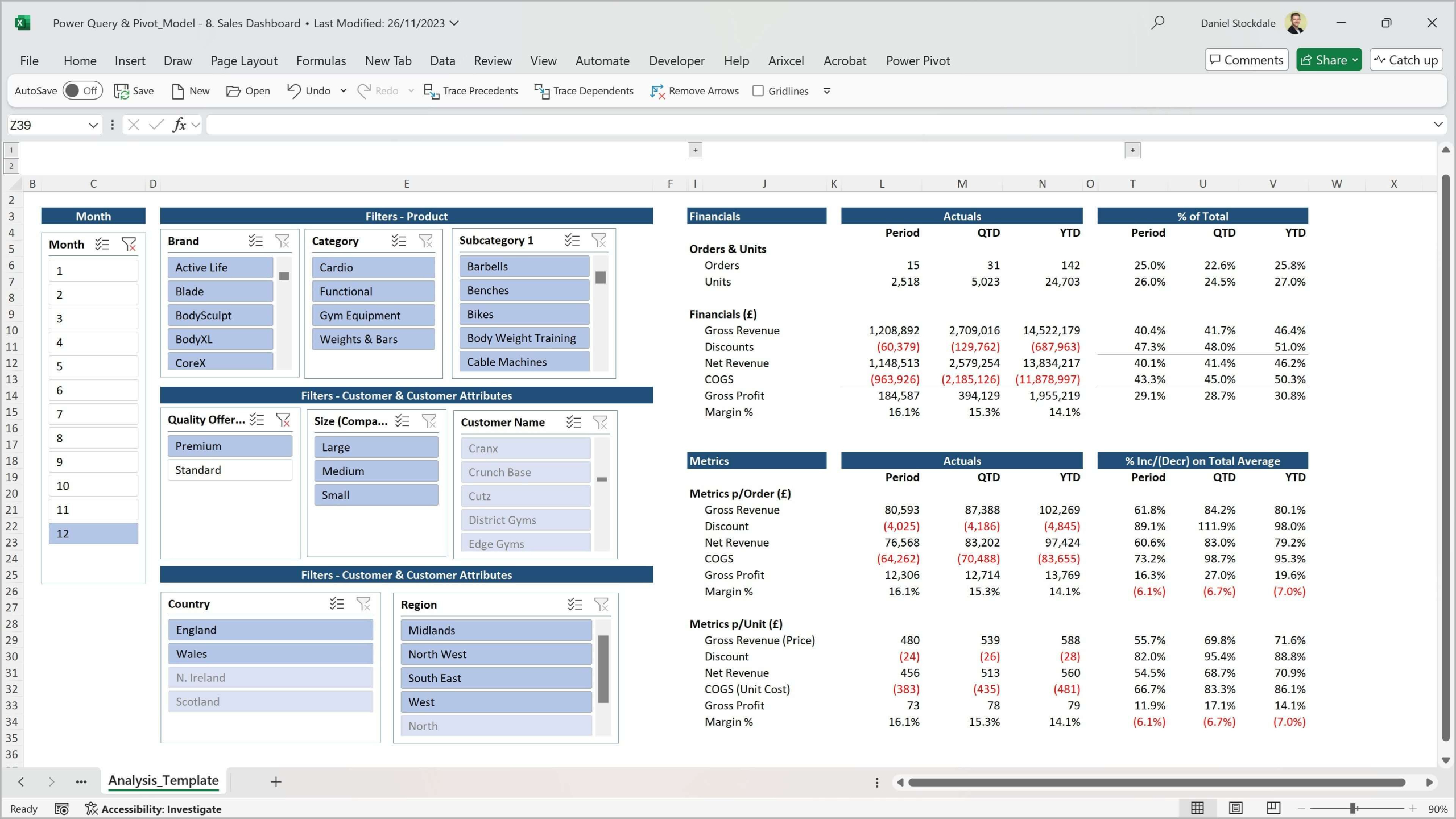Enable the Gridlines checkbox

pos(758,91)
